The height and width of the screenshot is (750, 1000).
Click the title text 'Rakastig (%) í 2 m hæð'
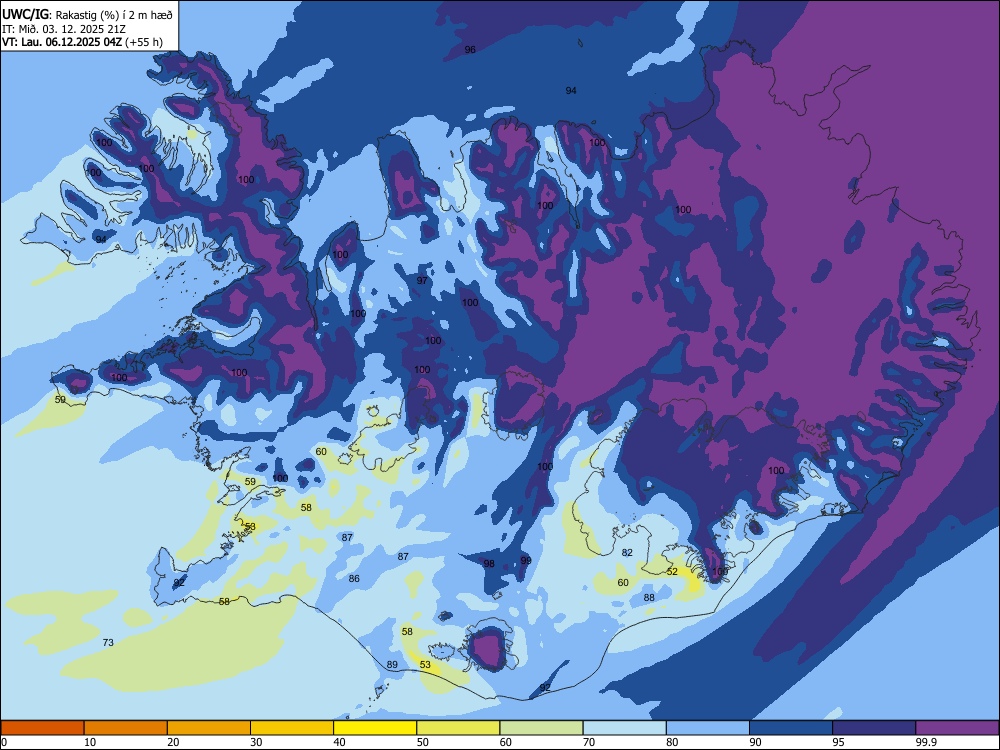114,15
